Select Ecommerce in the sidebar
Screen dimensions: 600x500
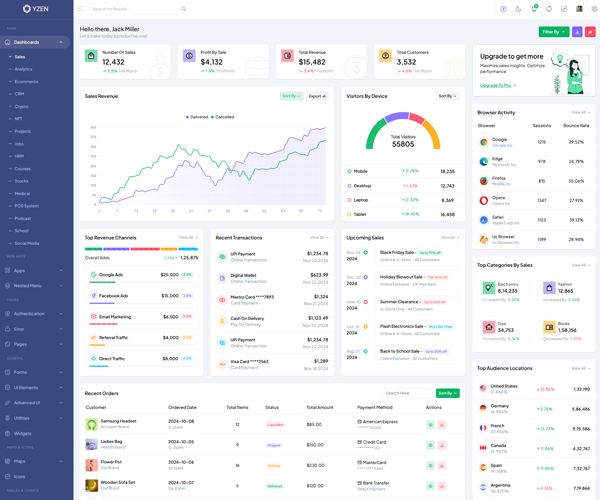(26, 82)
